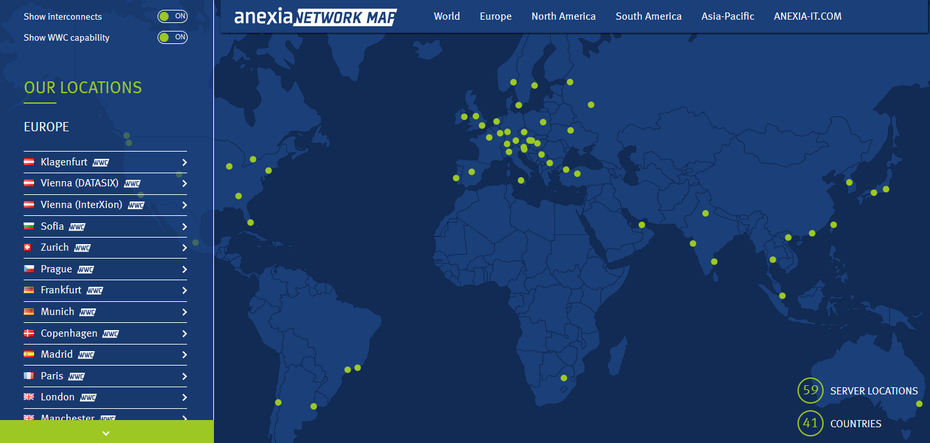Screen dimensions: 930x443
Task: Toggle the Show WWC capability switch
Action: click(x=173, y=37)
